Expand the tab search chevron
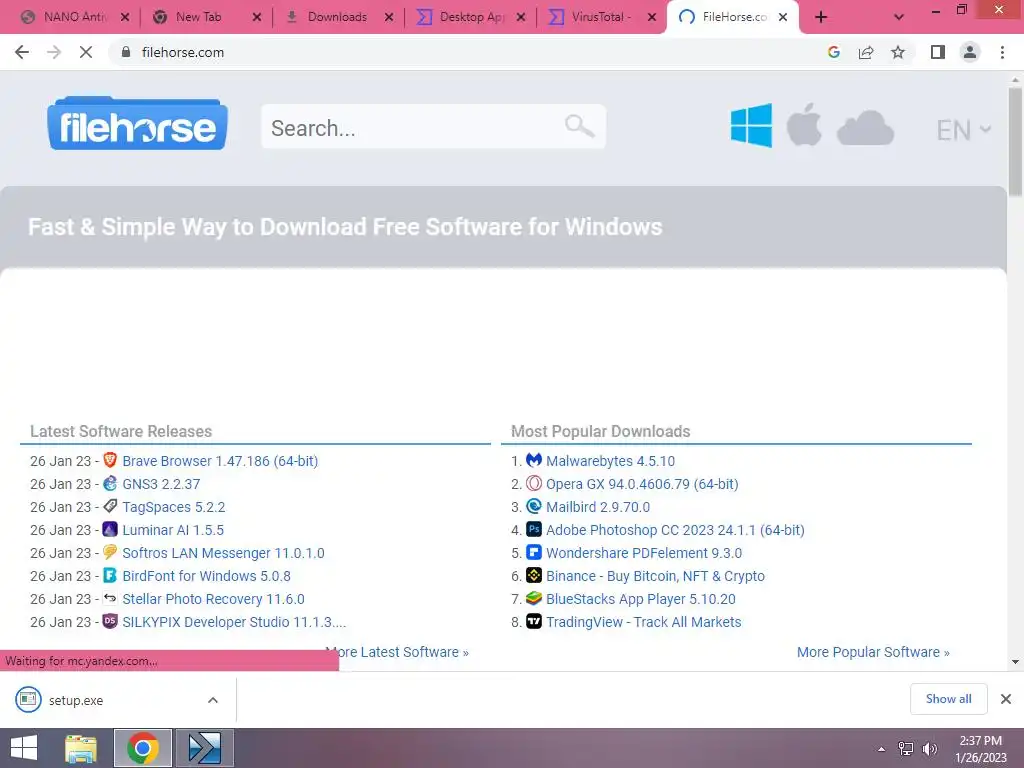Image resolution: width=1024 pixels, height=768 pixels. 899,17
